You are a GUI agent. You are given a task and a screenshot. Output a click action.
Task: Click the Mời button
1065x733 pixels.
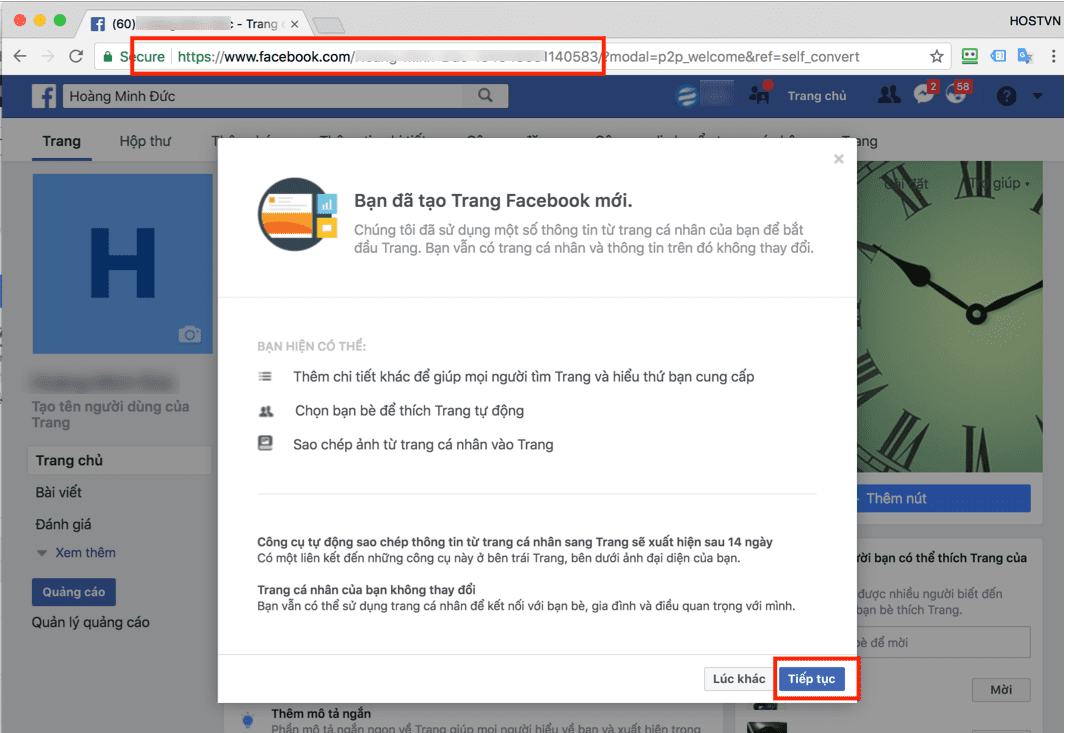click(x=1000, y=690)
